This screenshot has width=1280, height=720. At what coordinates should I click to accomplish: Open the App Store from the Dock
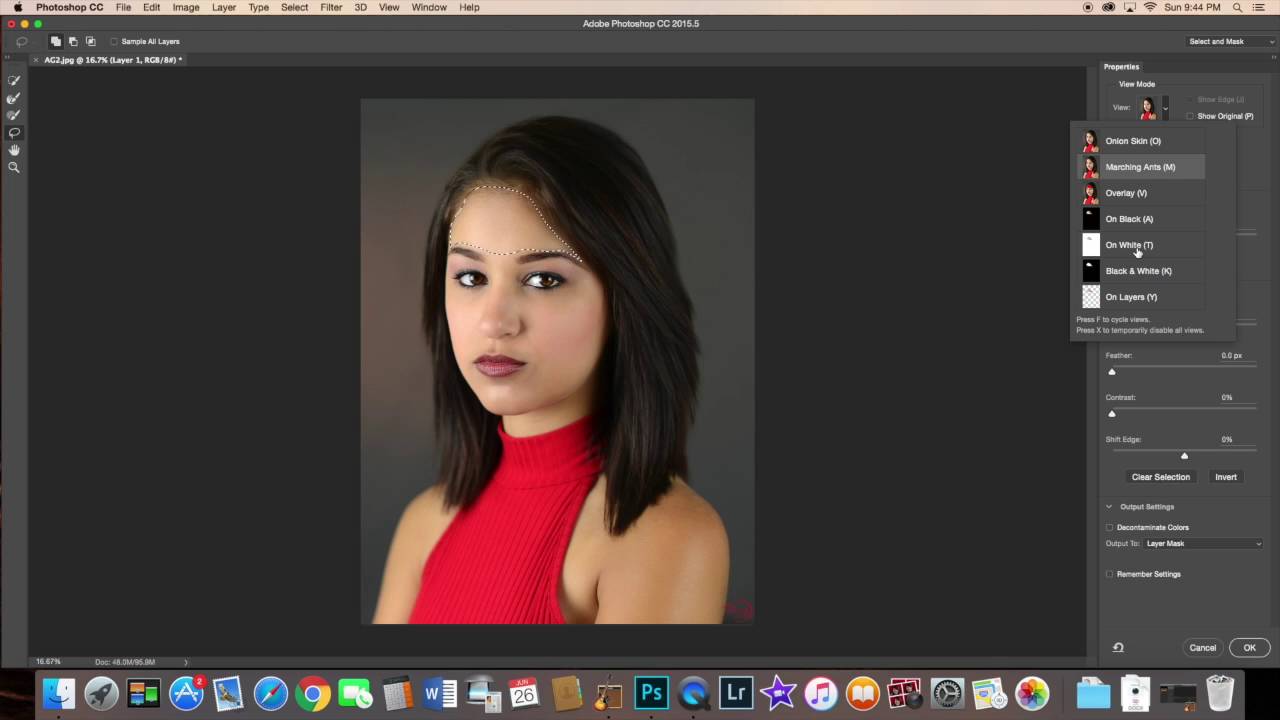[186, 693]
